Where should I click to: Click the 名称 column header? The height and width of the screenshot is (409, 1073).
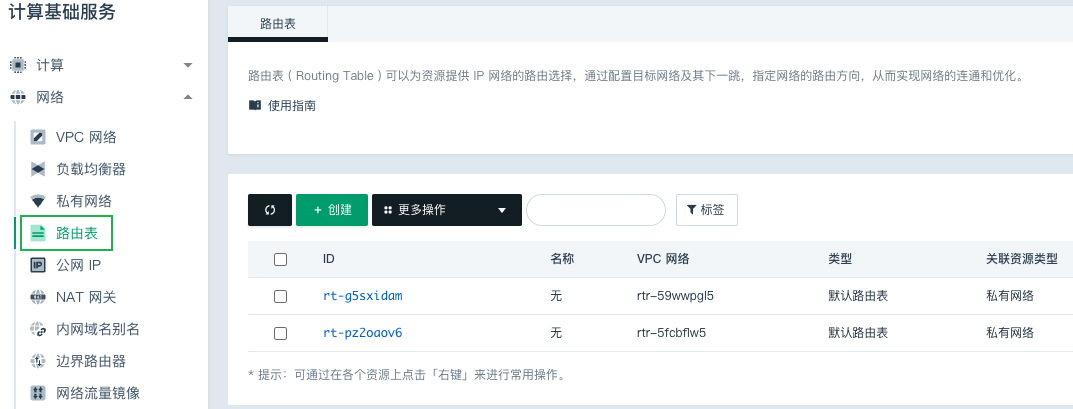point(562,259)
